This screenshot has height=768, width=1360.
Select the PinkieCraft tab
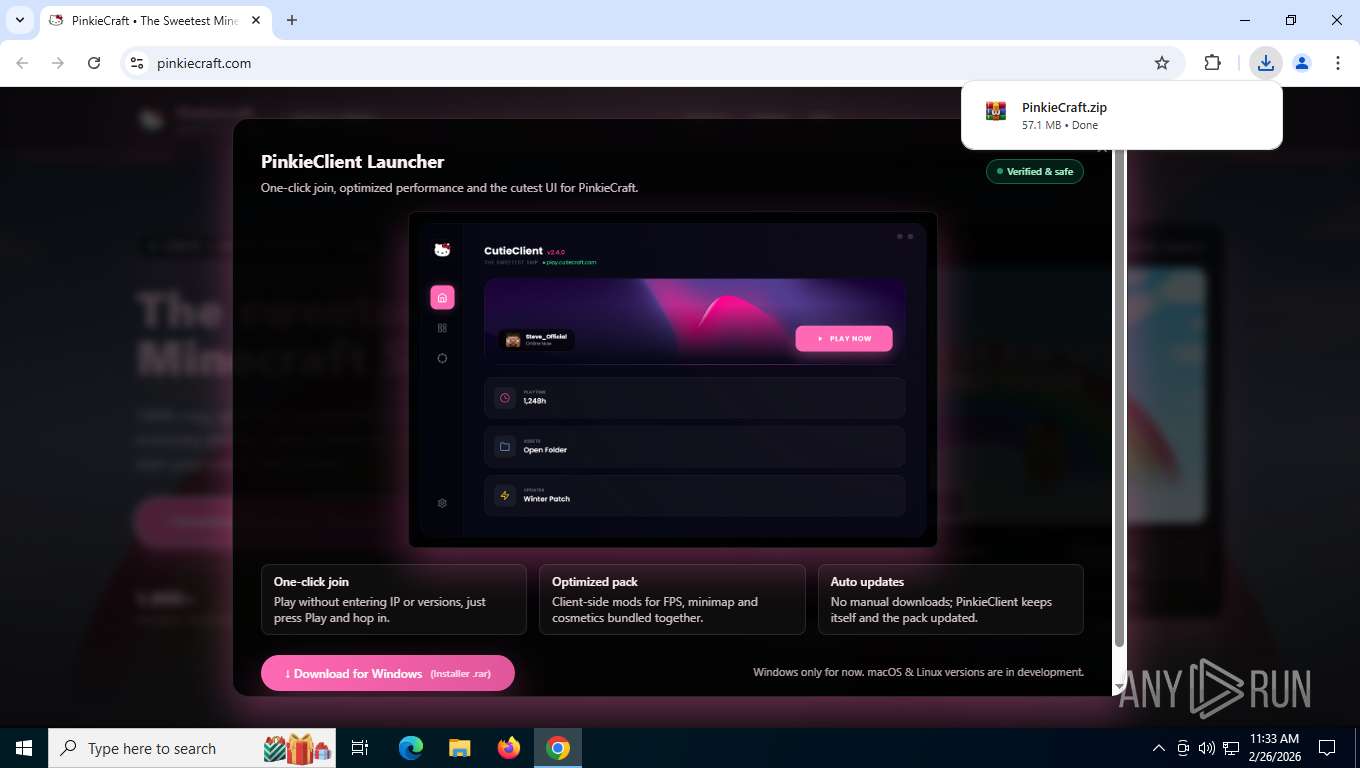pos(155,20)
